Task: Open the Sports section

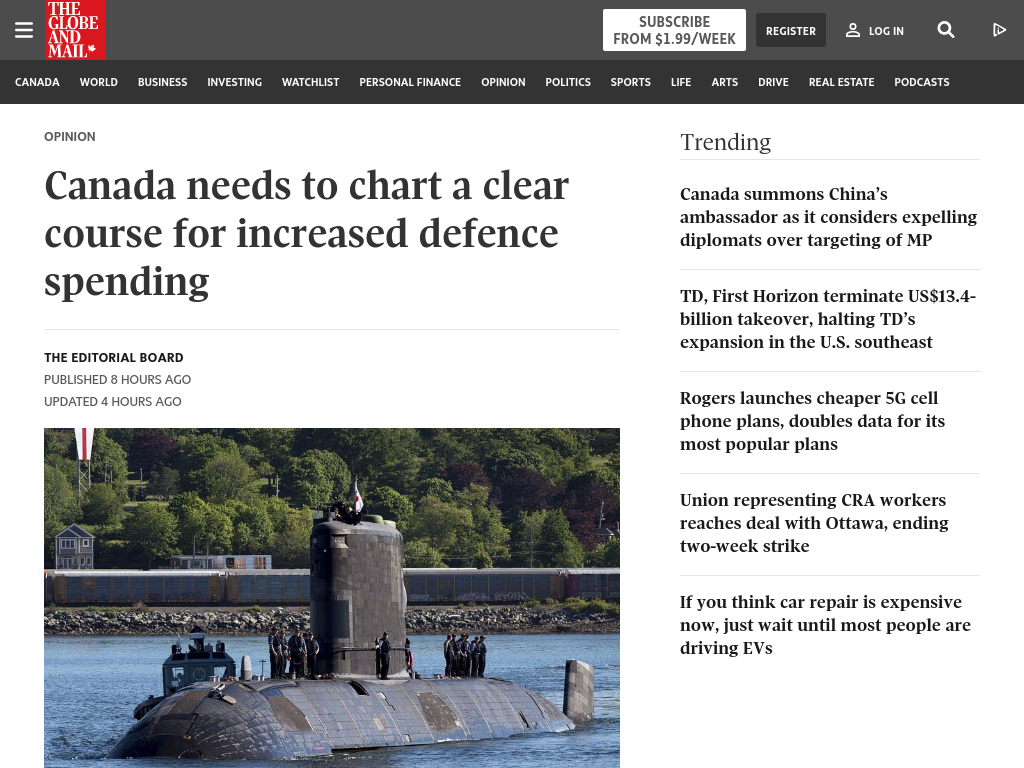Action: click(x=631, y=82)
